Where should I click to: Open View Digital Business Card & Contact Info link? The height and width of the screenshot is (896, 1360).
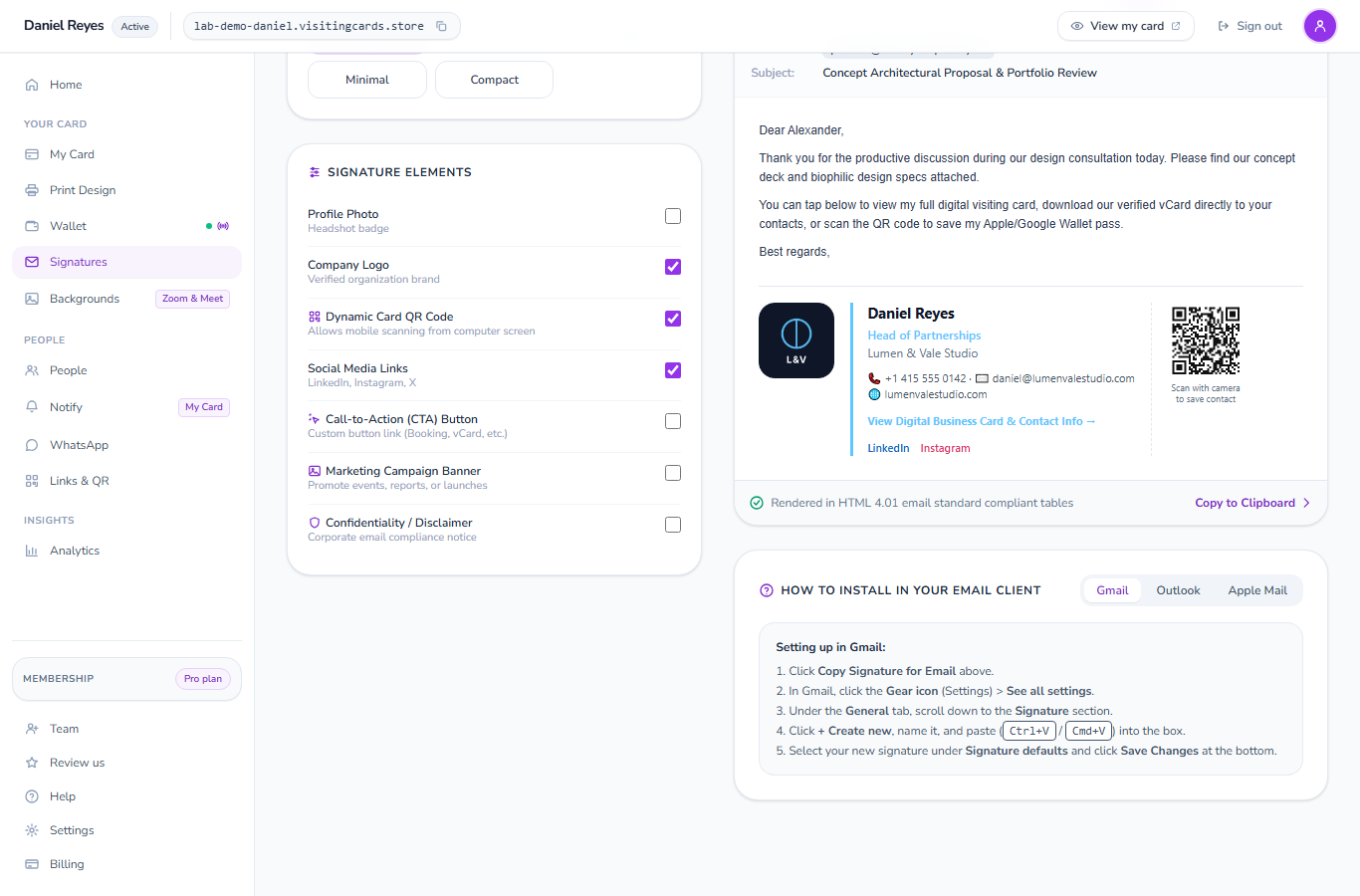(x=981, y=421)
